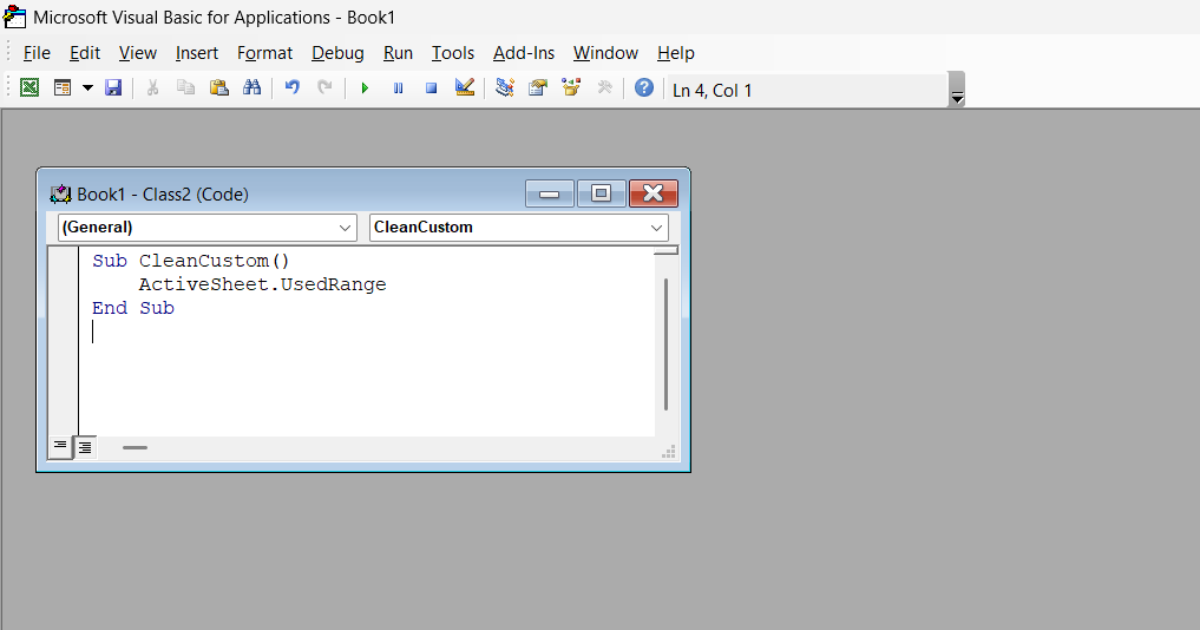Viewport: 1200px width, 630px height.
Task: Open the Project Explorer icon
Action: pos(505,88)
